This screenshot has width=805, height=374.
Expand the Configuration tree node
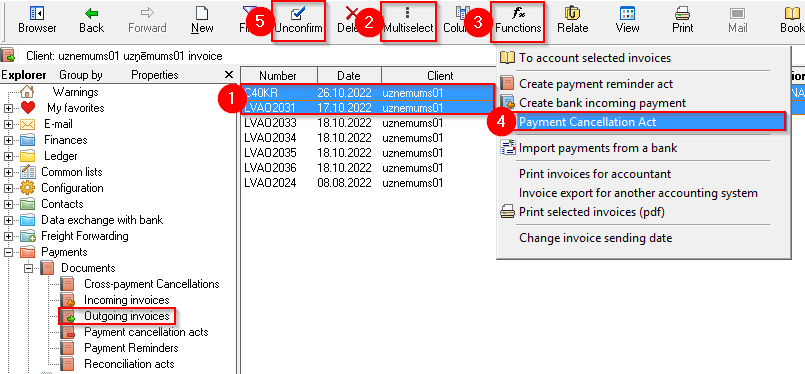point(8,188)
